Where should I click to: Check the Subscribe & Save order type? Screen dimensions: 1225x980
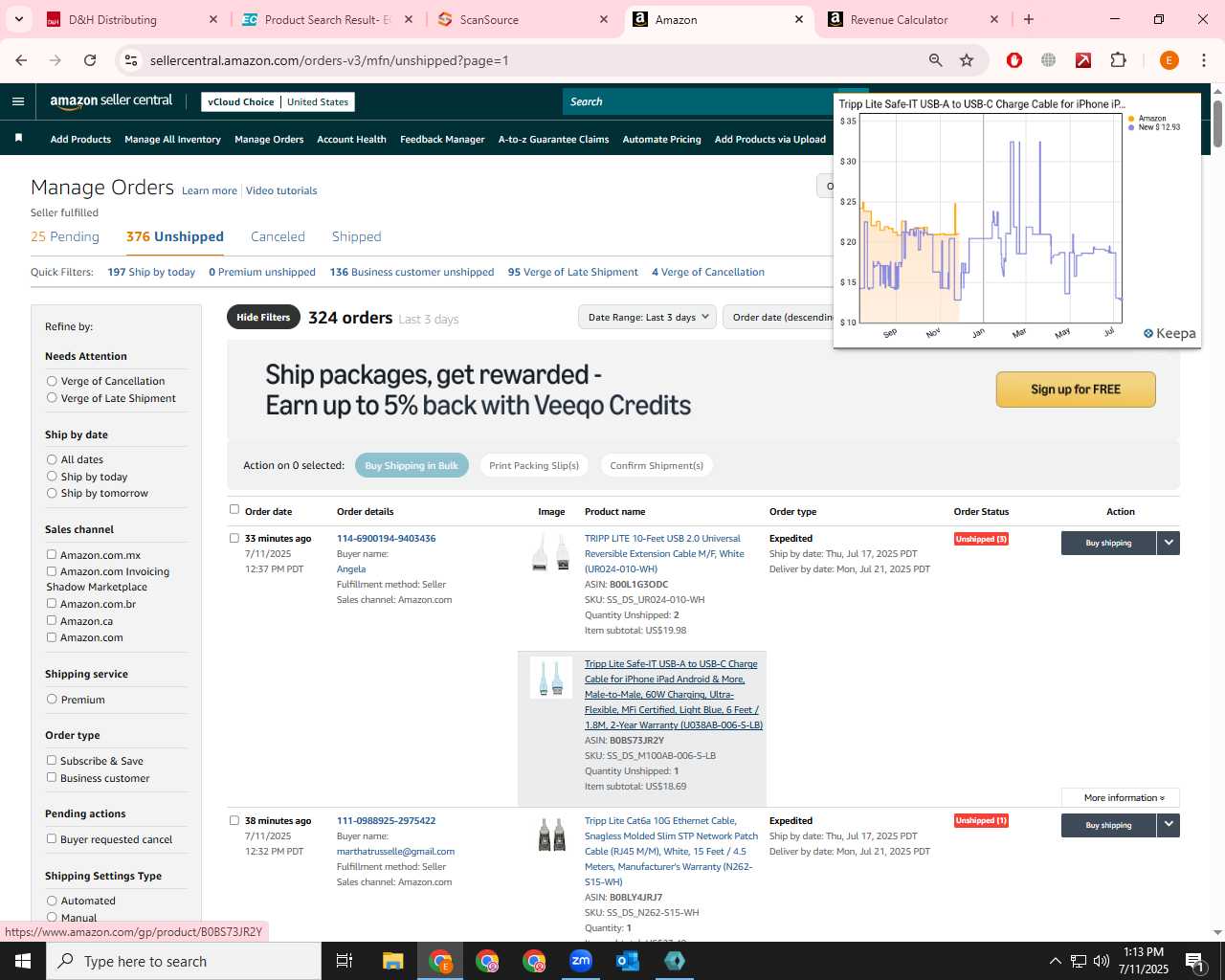[52, 760]
